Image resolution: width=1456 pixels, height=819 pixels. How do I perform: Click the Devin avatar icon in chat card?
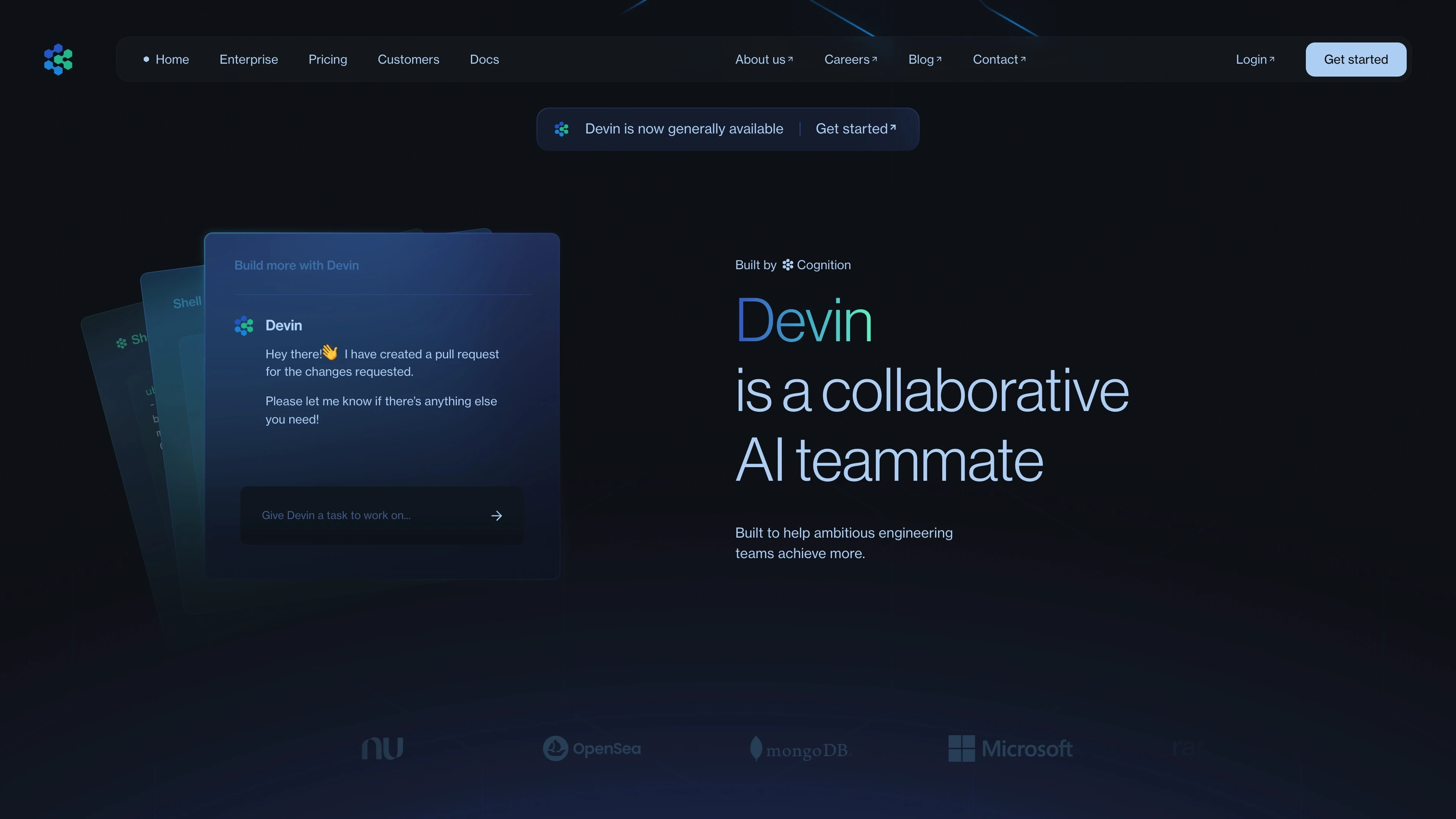point(244,326)
